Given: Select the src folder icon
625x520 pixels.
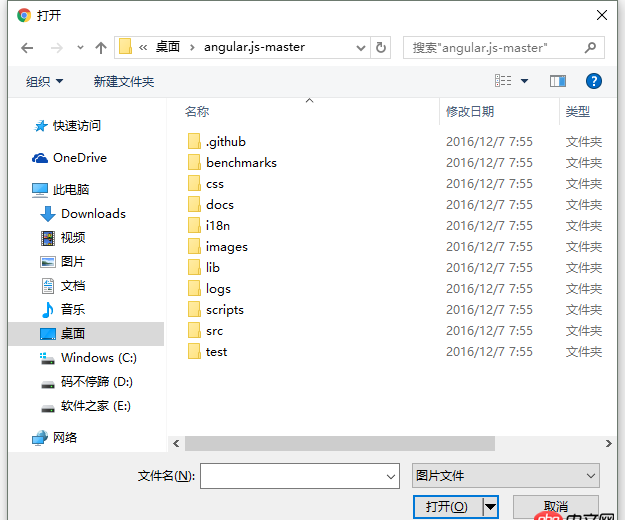Looking at the screenshot, I should click(194, 331).
